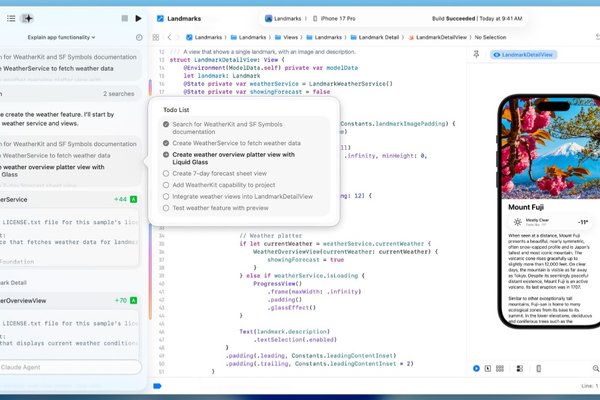This screenshot has width=600, height=400.
Task: Click Text(landmark.description) code line
Action: point(284,331)
